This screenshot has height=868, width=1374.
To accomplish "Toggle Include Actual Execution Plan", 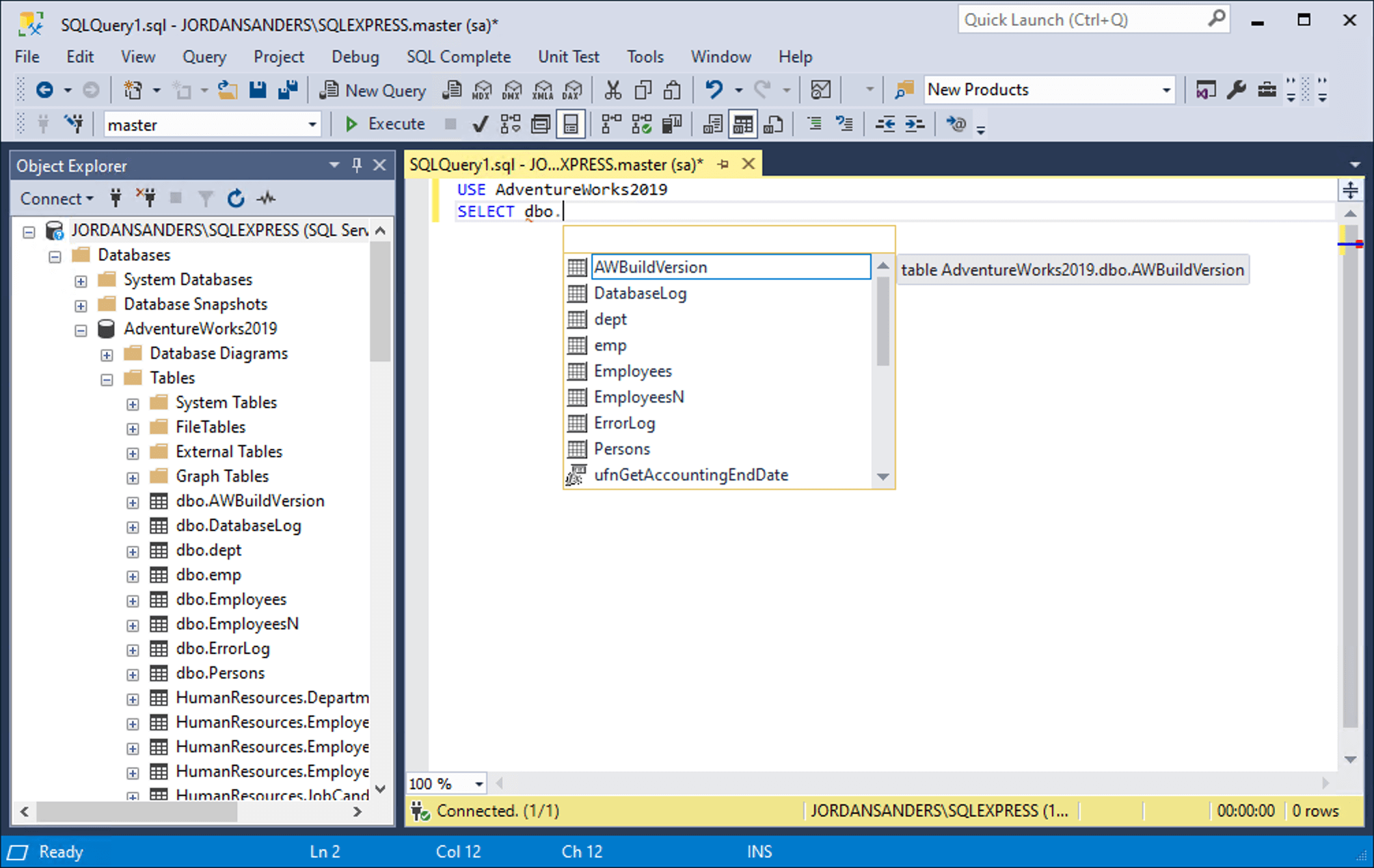I will (611, 124).
